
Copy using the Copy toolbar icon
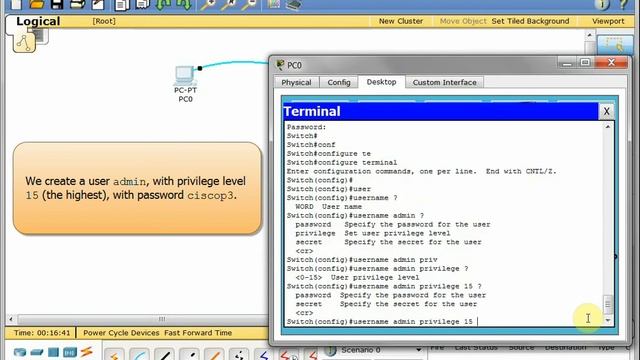pyautogui.click(x=122, y=5)
